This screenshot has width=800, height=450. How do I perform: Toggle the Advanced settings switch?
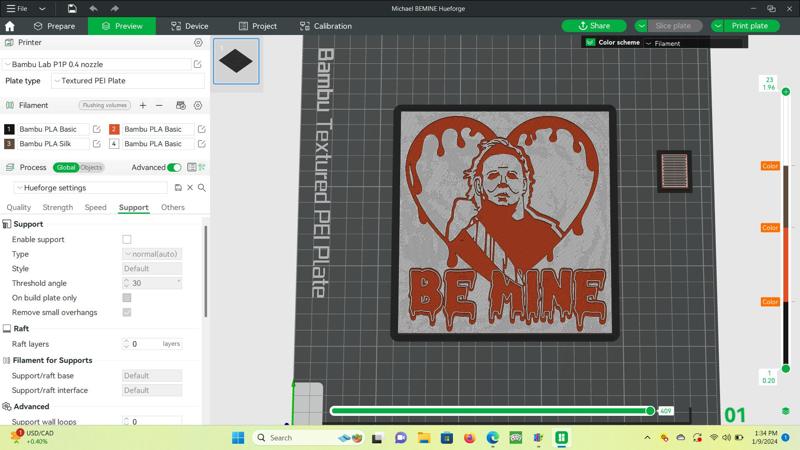click(x=174, y=168)
